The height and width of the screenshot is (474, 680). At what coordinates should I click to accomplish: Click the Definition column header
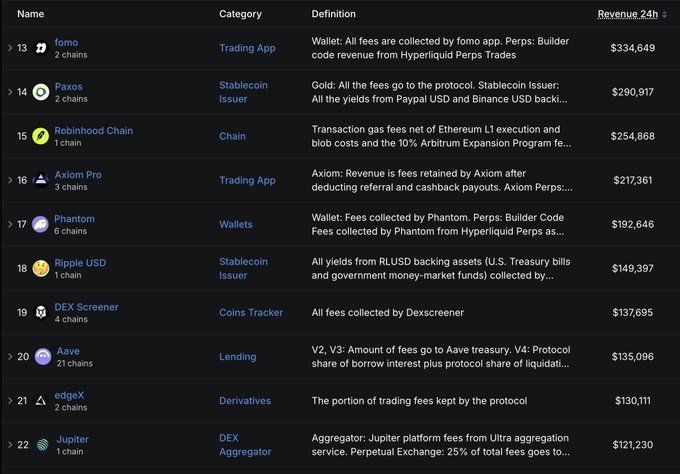[333, 14]
